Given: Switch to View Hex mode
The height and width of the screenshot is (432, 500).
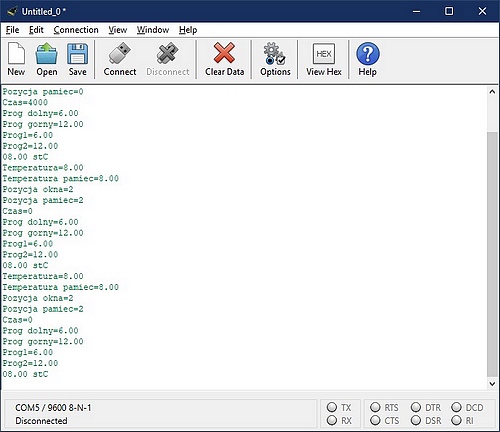Looking at the screenshot, I should pyautogui.click(x=324, y=59).
